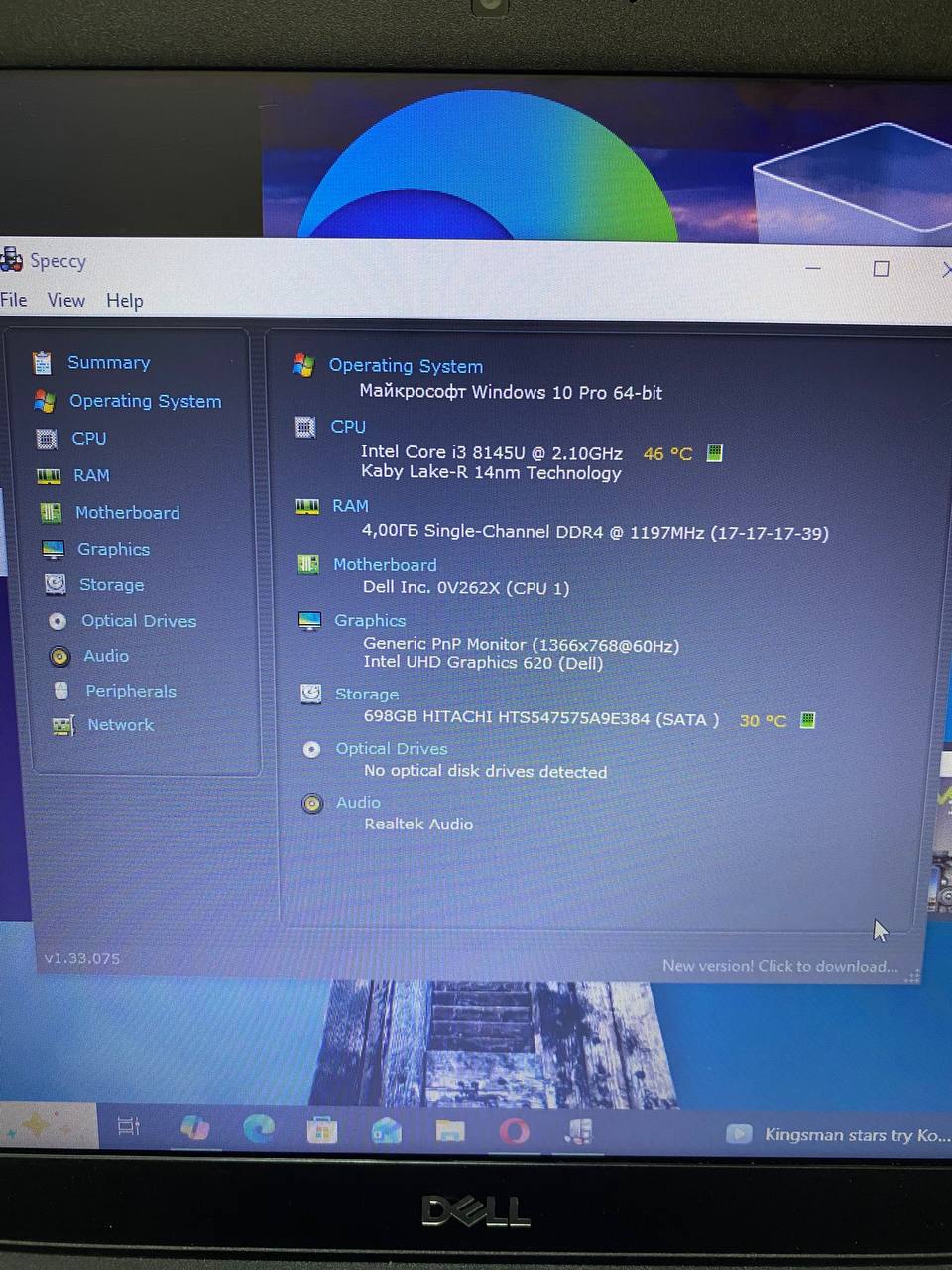Open File Explorer from the taskbar
Image resolution: width=952 pixels, height=1270 pixels.
[450, 1130]
